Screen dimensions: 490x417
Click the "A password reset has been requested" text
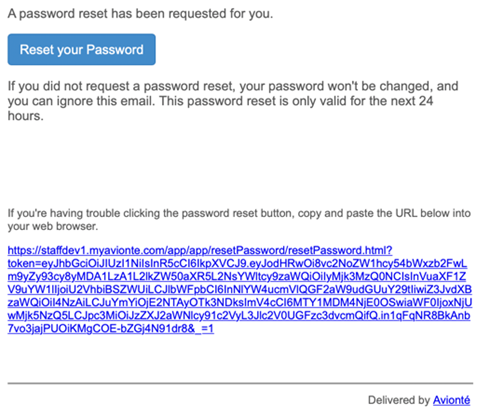tap(140, 14)
